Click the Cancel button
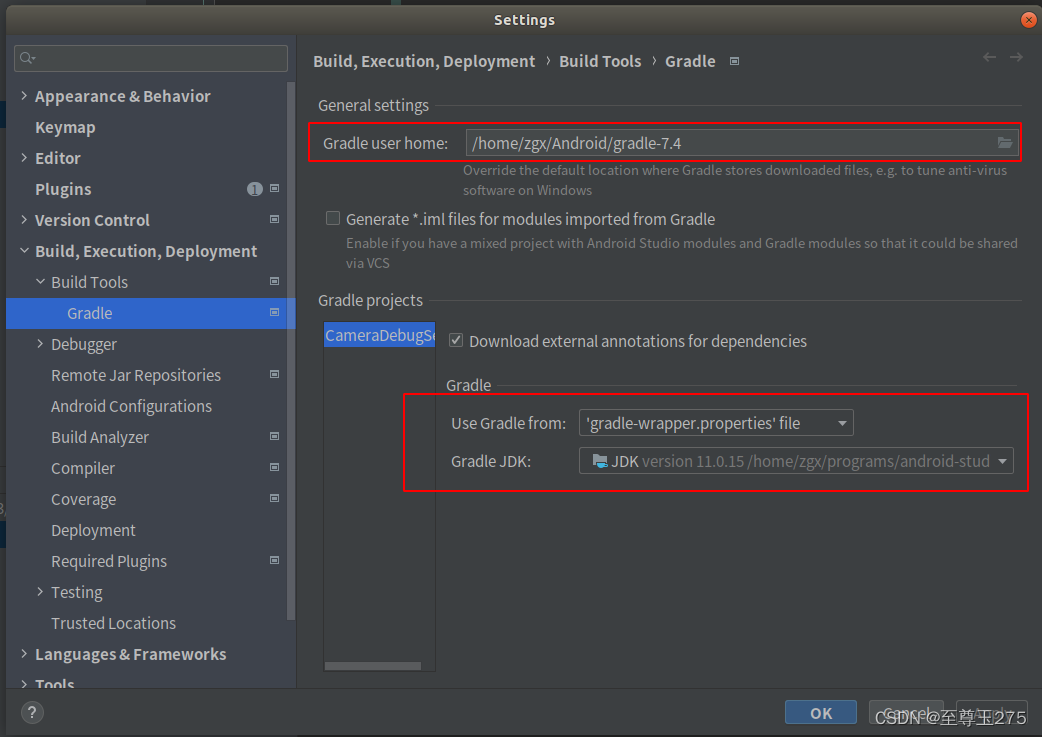Screen dimensions: 1042x737 click(906, 713)
